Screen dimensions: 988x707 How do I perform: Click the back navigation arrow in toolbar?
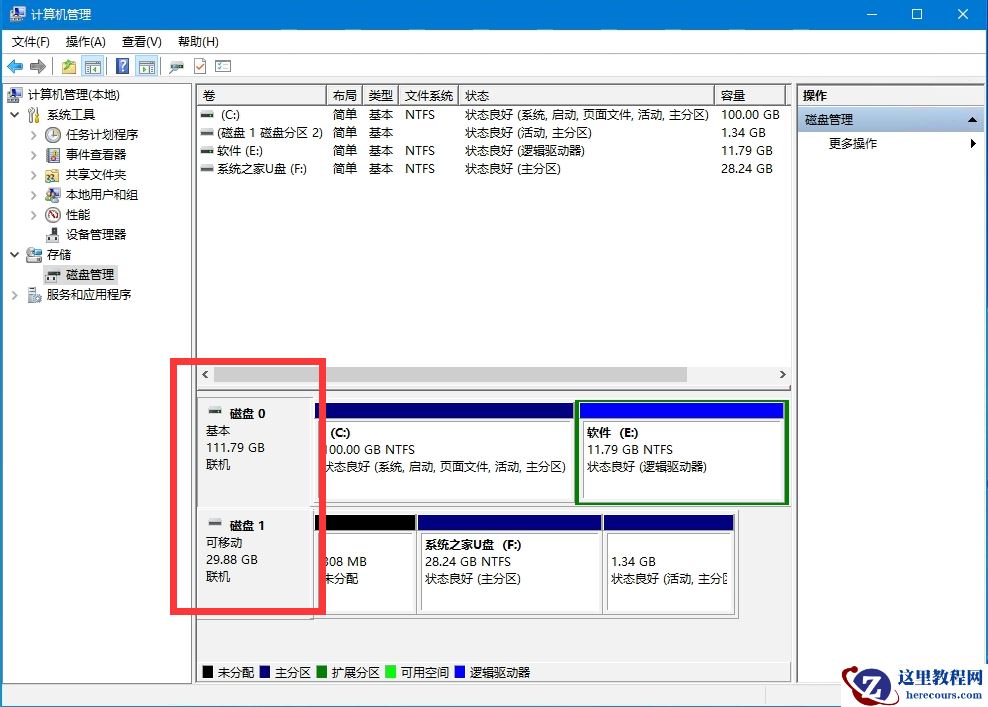[x=15, y=66]
